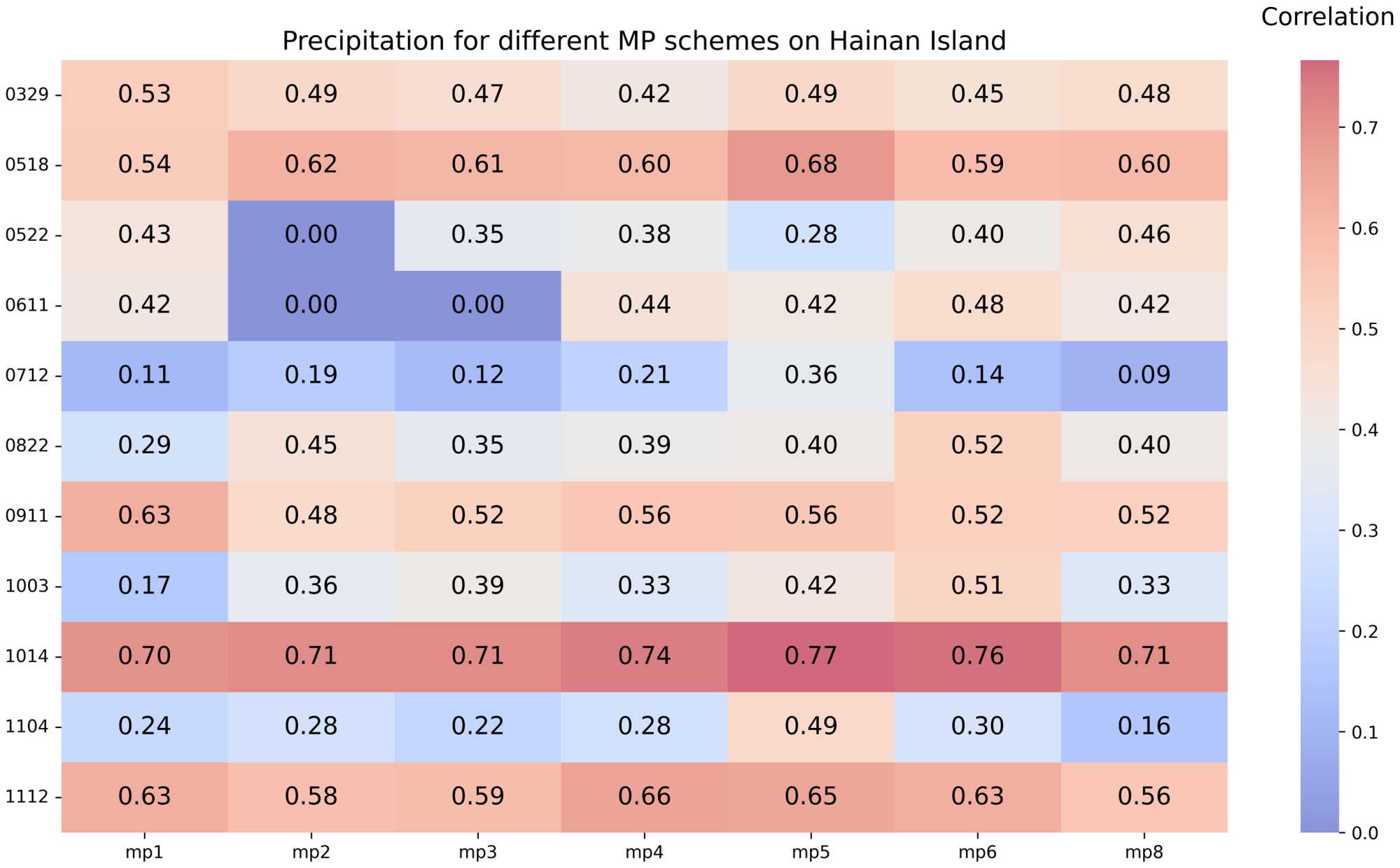Image resolution: width=1400 pixels, height=868 pixels.
Task: Click the 0712 row label
Action: pyautogui.click(x=27, y=376)
